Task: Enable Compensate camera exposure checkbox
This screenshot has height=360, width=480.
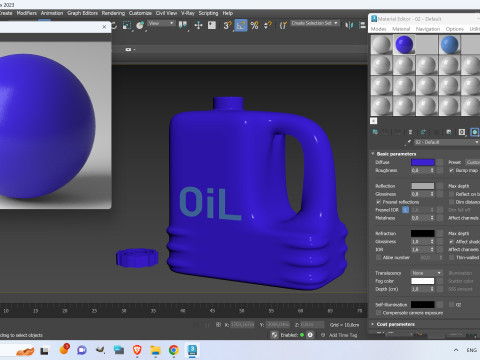Action: click(379, 313)
